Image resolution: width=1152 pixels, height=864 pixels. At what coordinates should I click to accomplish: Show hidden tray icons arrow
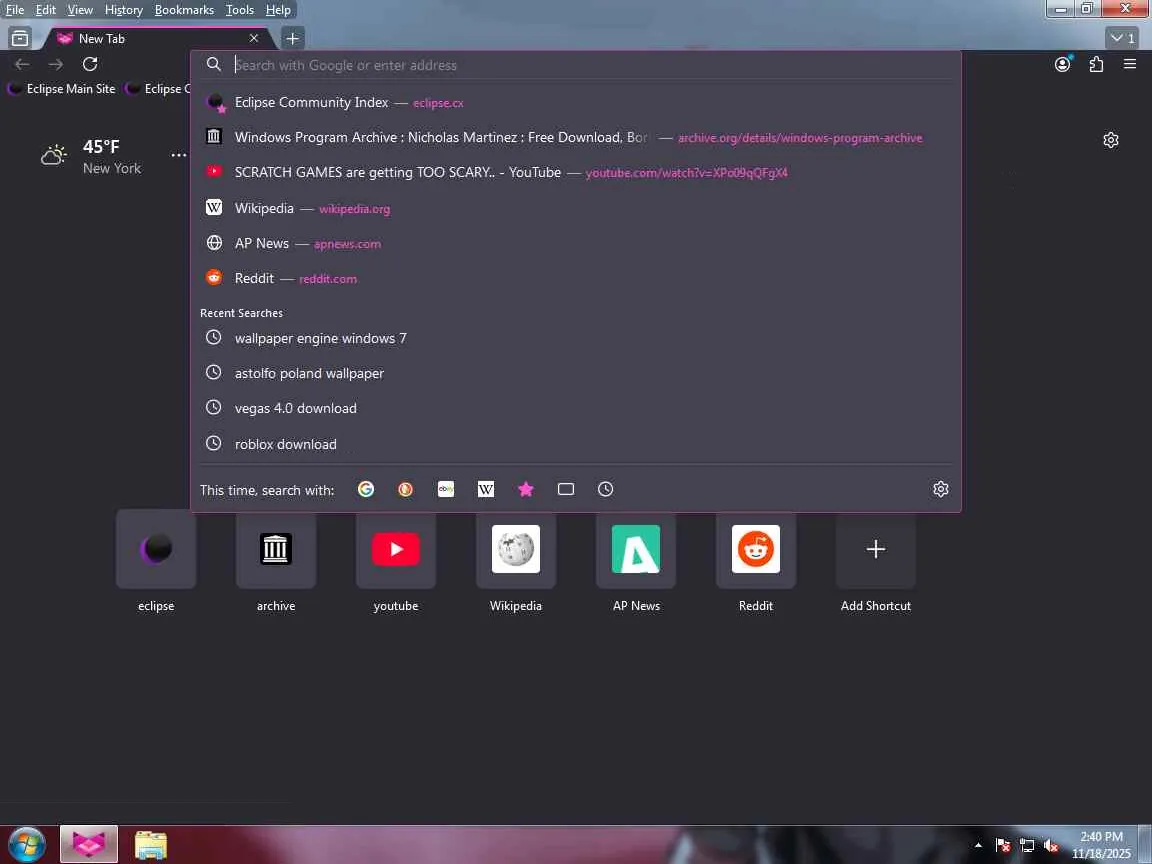[x=978, y=845]
